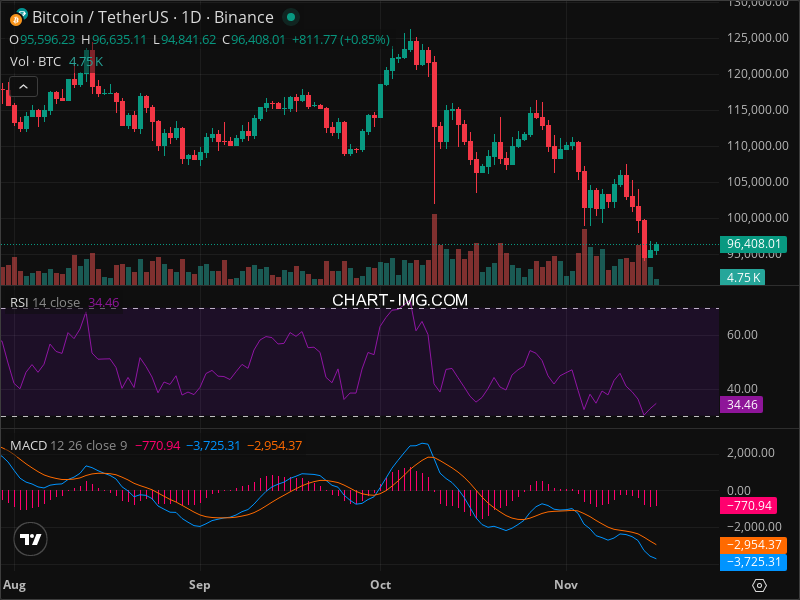
Task: Click the Bitcoin / TetherUS chart title
Action: pos(153,17)
